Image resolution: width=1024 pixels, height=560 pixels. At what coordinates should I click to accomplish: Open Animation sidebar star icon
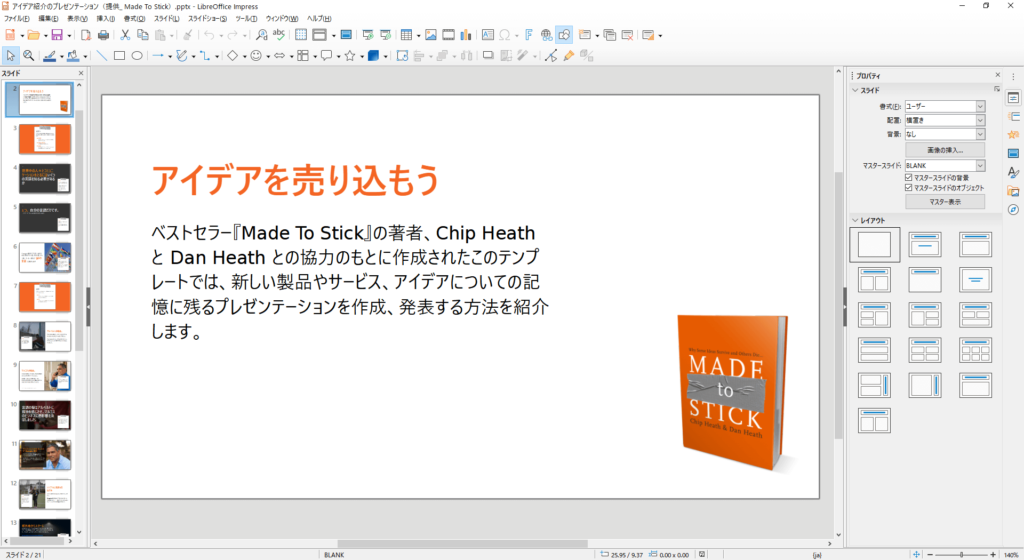coord(1014,134)
